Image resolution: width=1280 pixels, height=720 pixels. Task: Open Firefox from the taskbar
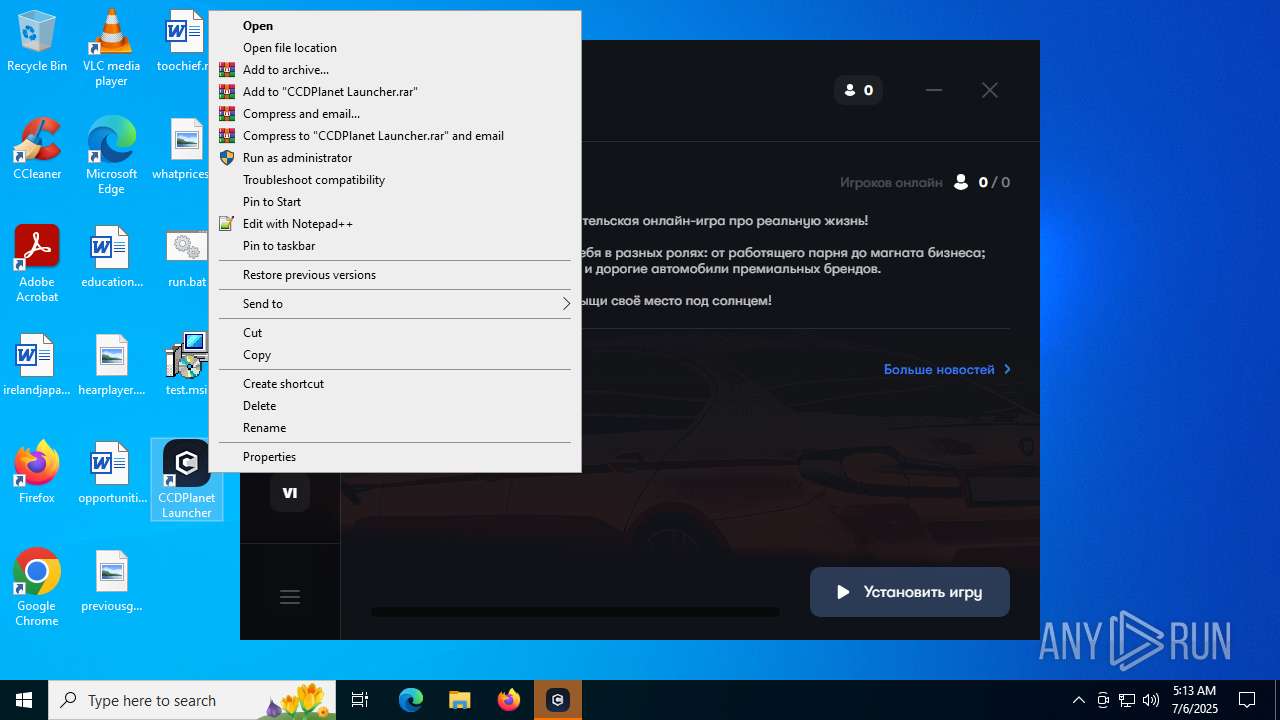(508, 700)
